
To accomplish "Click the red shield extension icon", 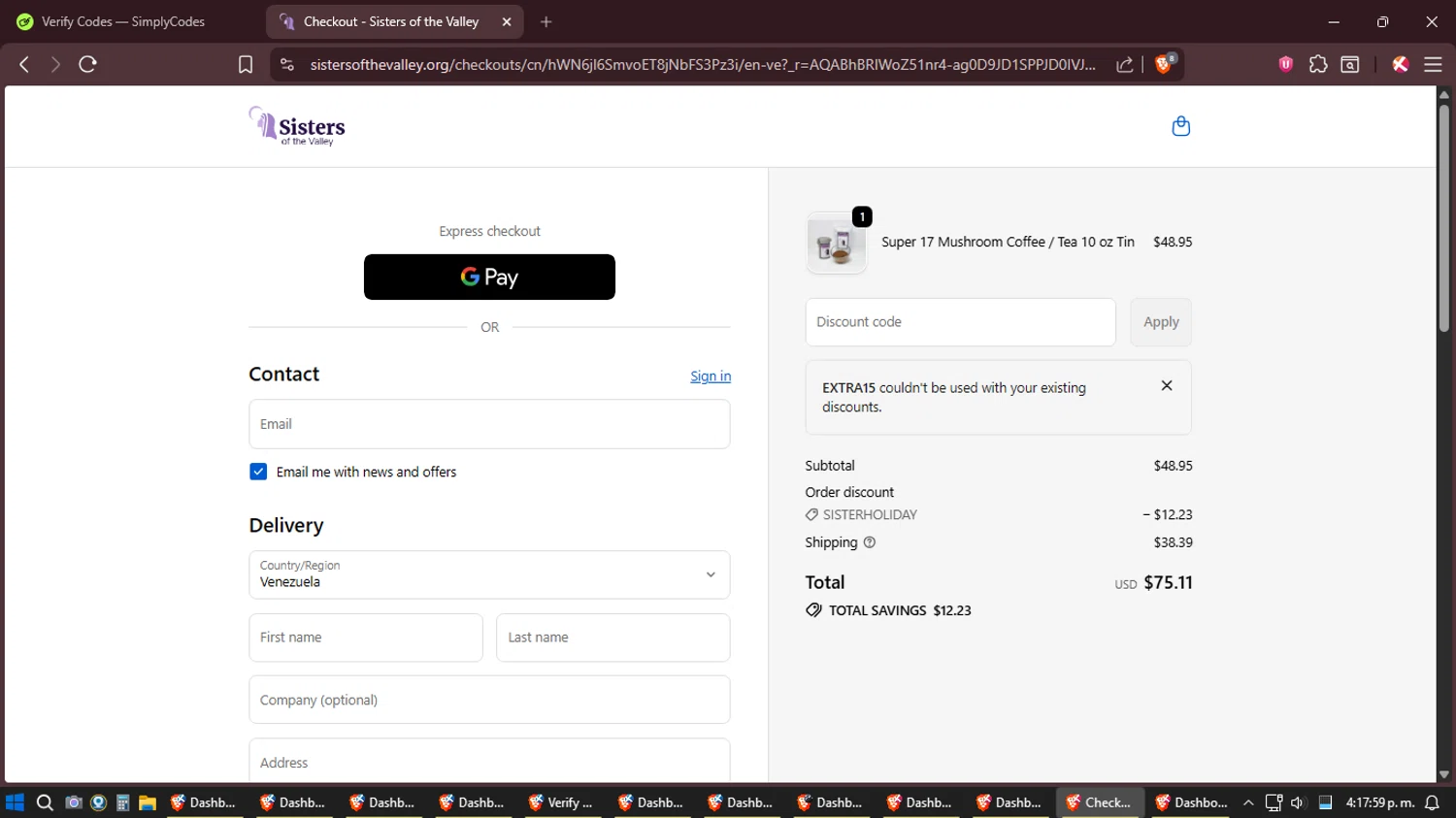I will pos(1286,64).
